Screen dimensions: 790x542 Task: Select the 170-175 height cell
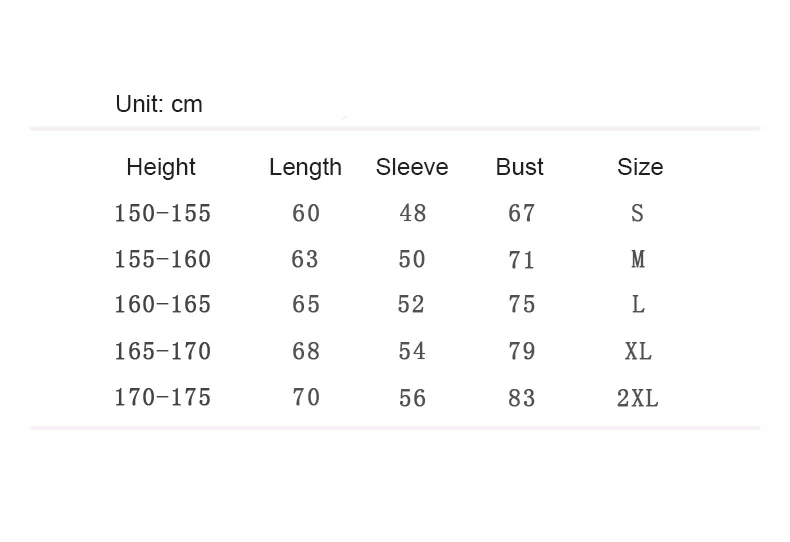[x=162, y=397]
